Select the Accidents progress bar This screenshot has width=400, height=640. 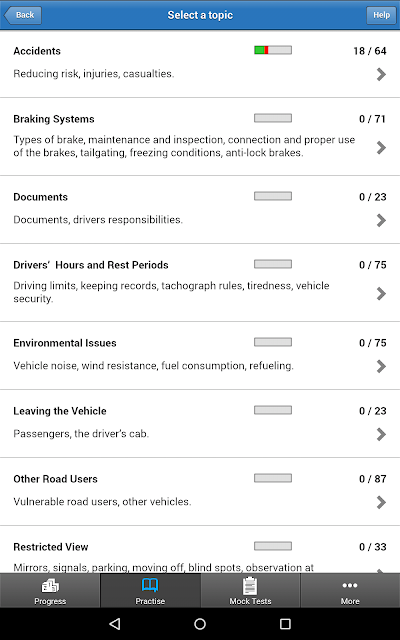(273, 50)
